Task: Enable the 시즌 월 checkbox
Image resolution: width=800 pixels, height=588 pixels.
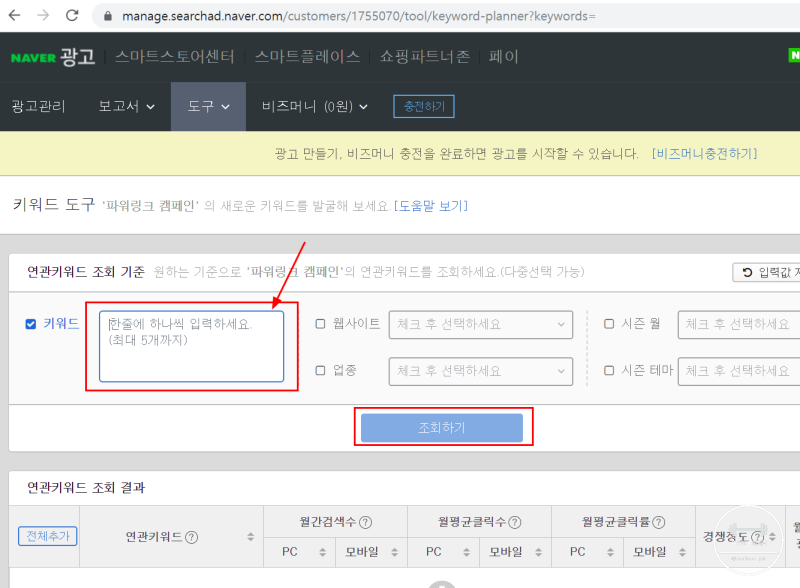Action: pos(609,324)
